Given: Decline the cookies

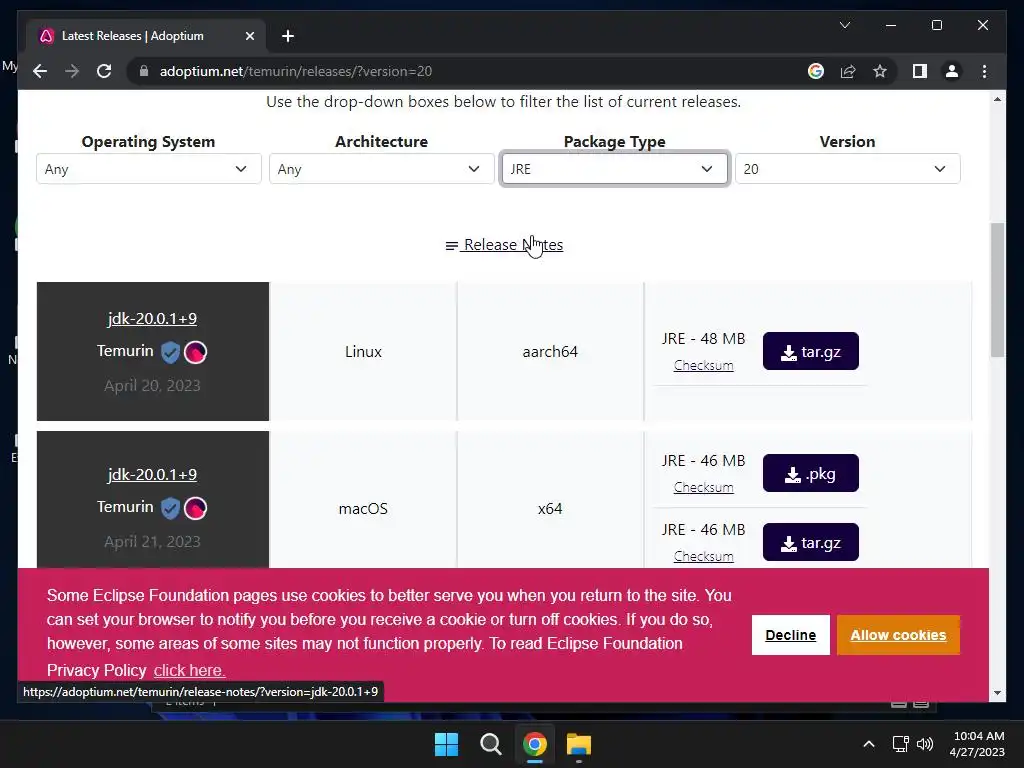Looking at the screenshot, I should click(790, 635).
